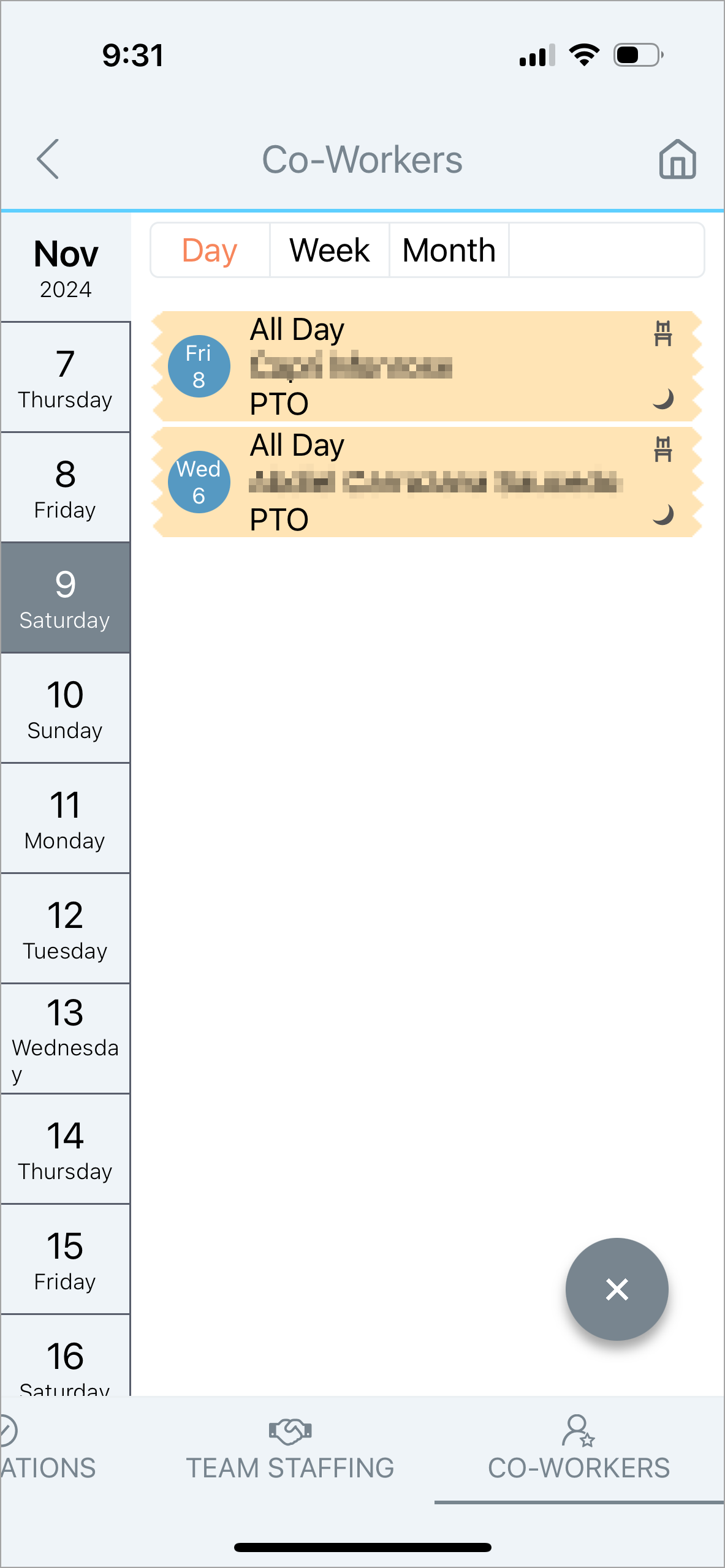The height and width of the screenshot is (1568, 725).
Task: Open the Fri 8 PTO entry
Action: (x=427, y=366)
